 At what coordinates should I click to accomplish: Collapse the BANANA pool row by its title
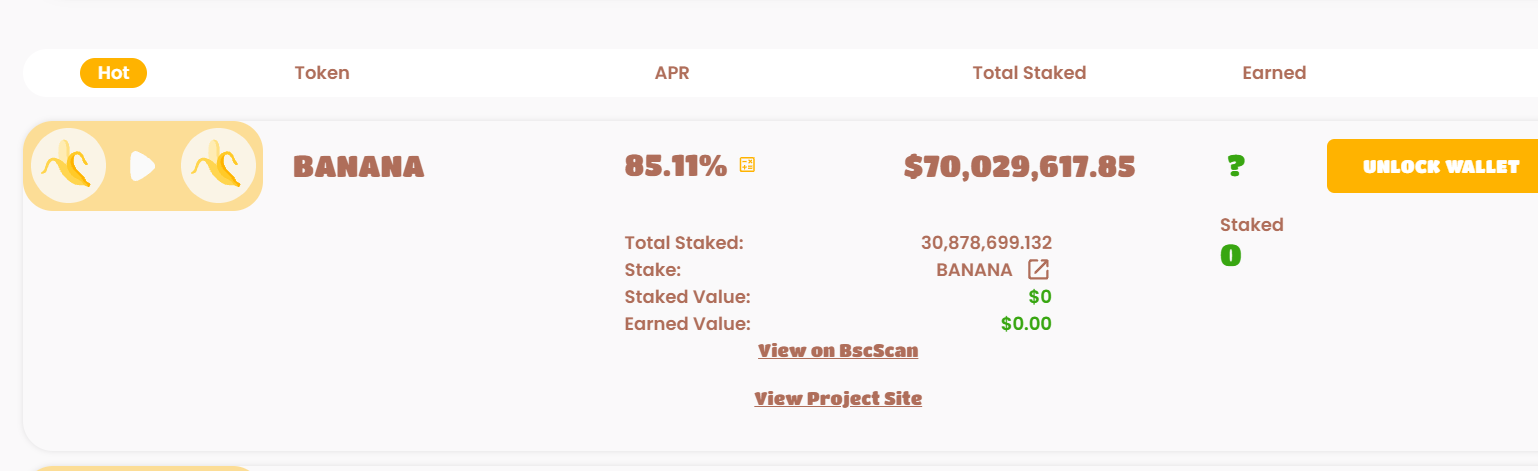pos(359,167)
